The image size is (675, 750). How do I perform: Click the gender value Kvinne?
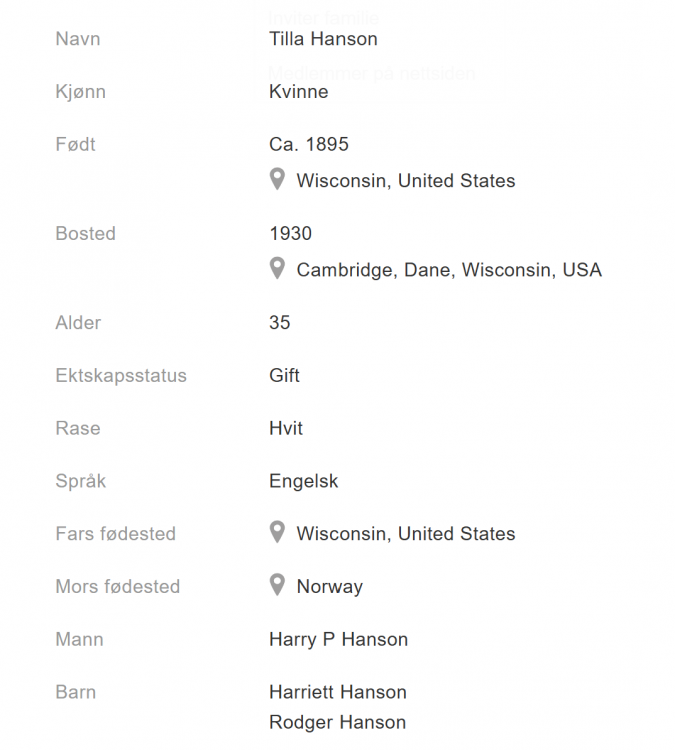click(298, 92)
